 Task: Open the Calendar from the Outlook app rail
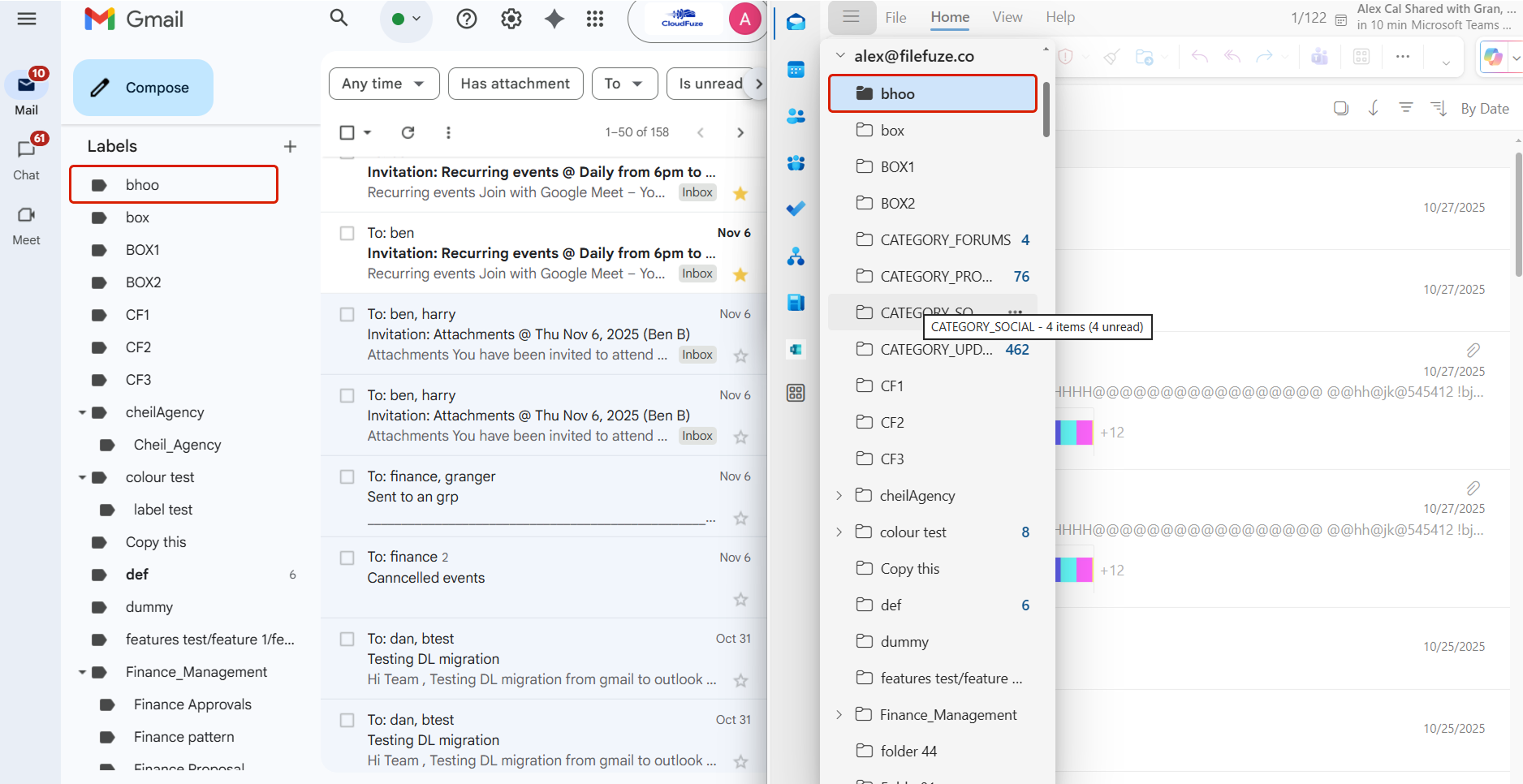pos(796,69)
